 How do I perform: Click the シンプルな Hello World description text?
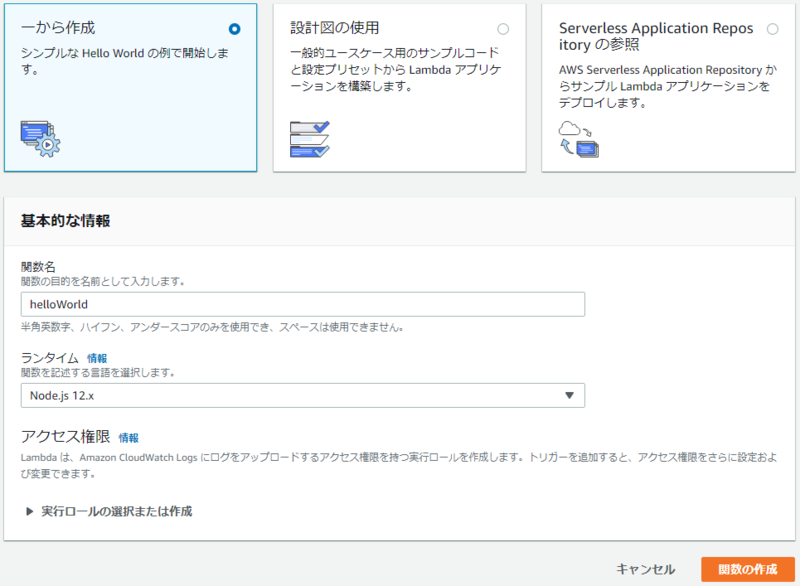(x=124, y=61)
